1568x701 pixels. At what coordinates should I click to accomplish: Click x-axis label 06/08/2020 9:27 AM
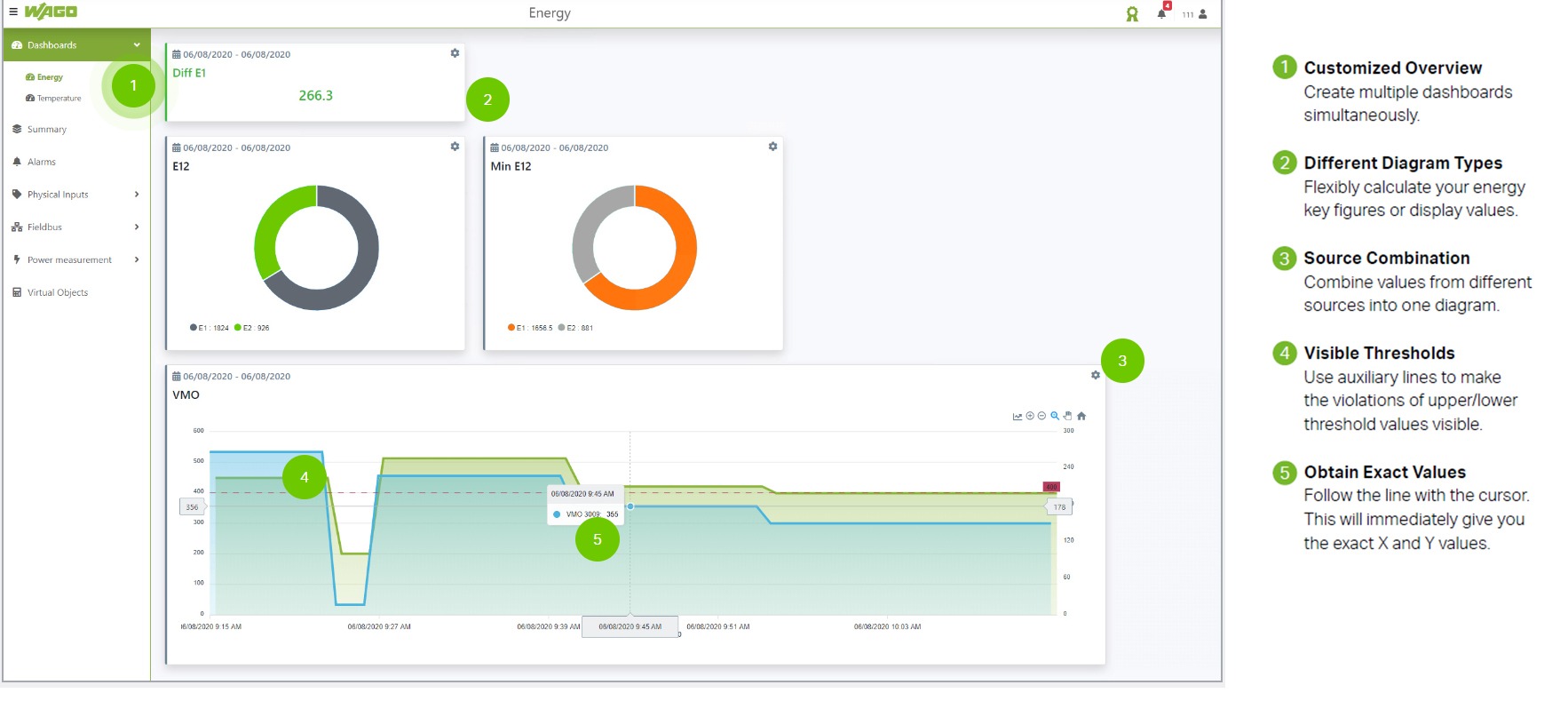379,626
